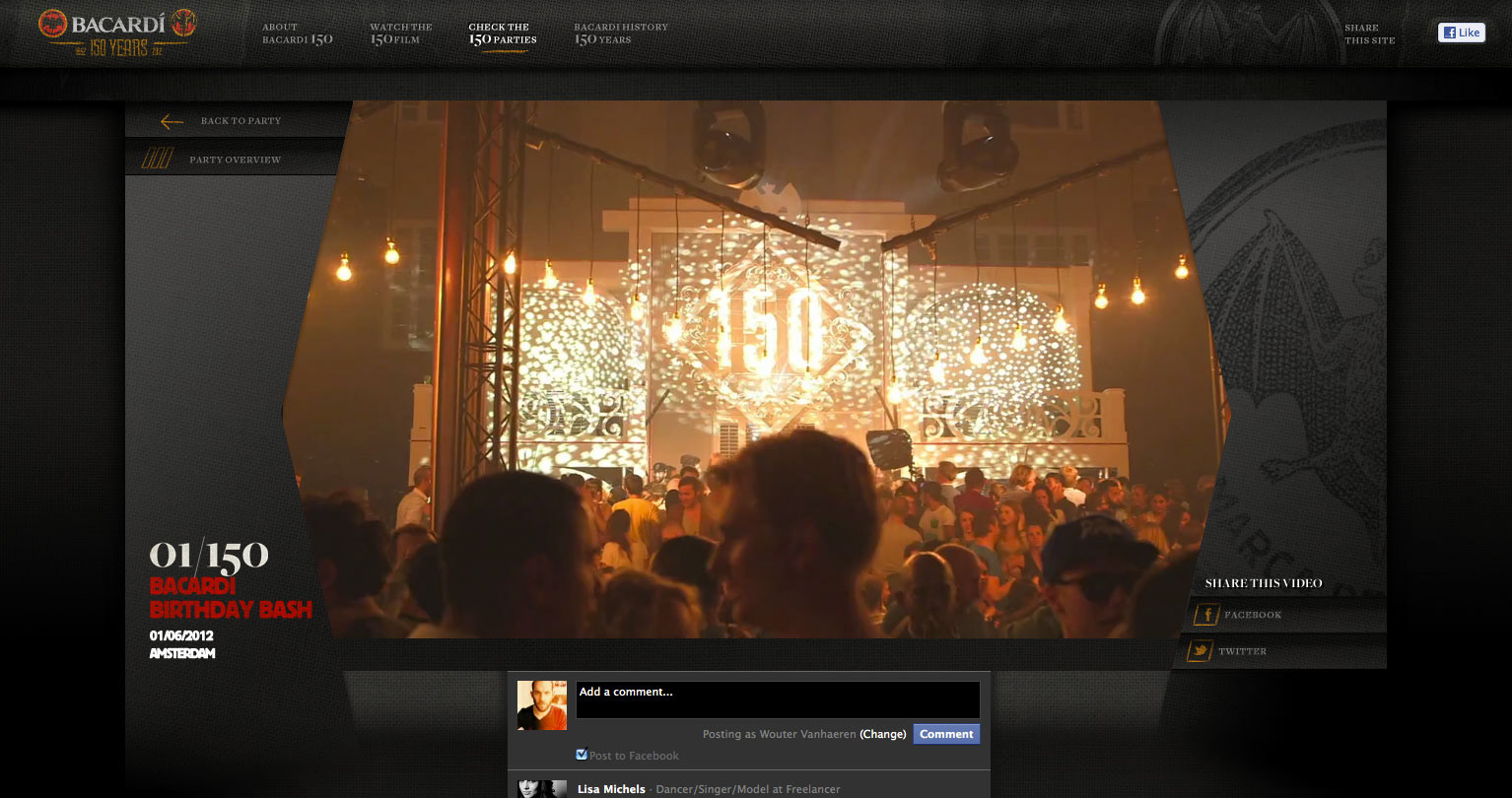Uncheck the Post to Facebook checkbox
Image resolution: width=1512 pixels, height=798 pixels.
(x=582, y=755)
